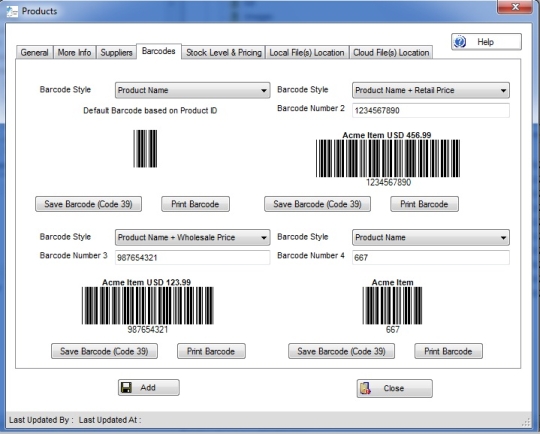Print the default Product ID barcode

195,204
